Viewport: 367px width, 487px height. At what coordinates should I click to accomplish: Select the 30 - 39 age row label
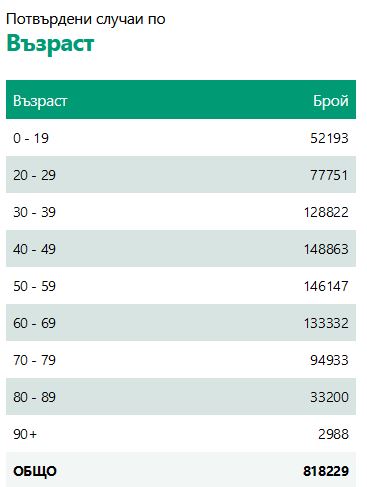[34, 212]
